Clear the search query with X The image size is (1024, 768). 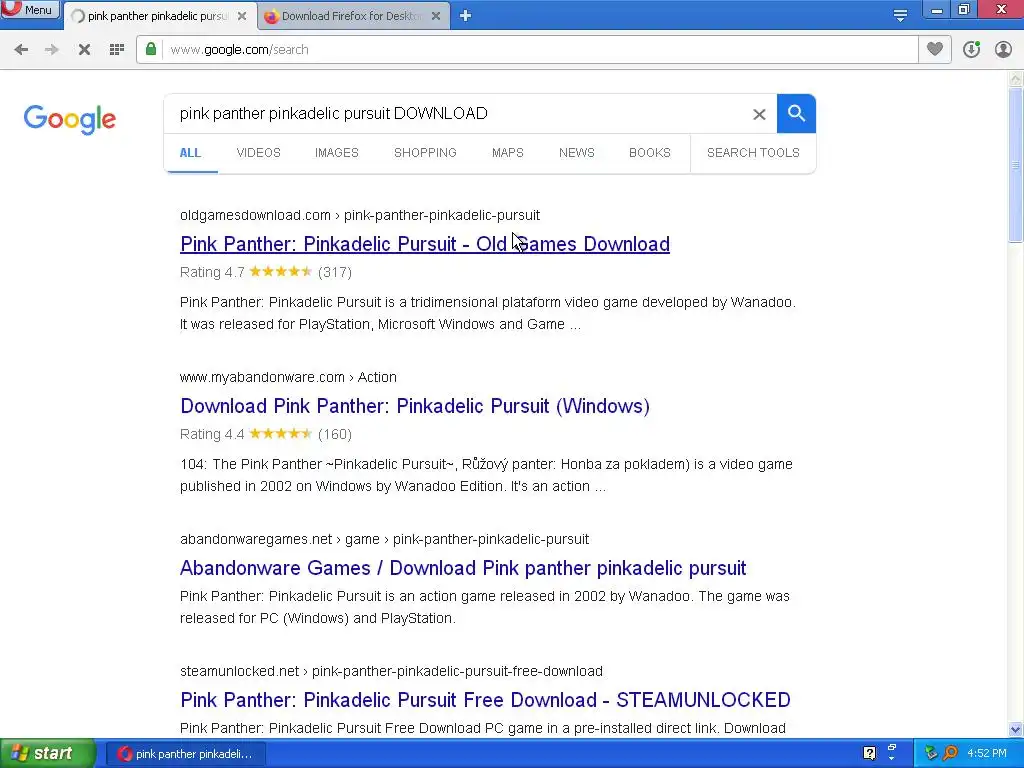pyautogui.click(x=759, y=114)
